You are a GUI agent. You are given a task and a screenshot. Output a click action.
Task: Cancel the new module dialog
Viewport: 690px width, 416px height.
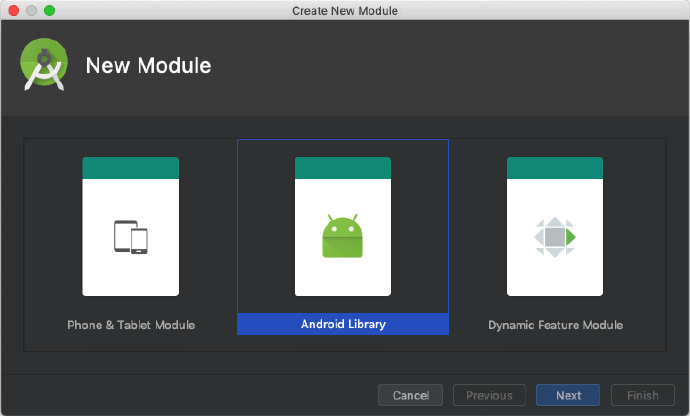point(411,395)
